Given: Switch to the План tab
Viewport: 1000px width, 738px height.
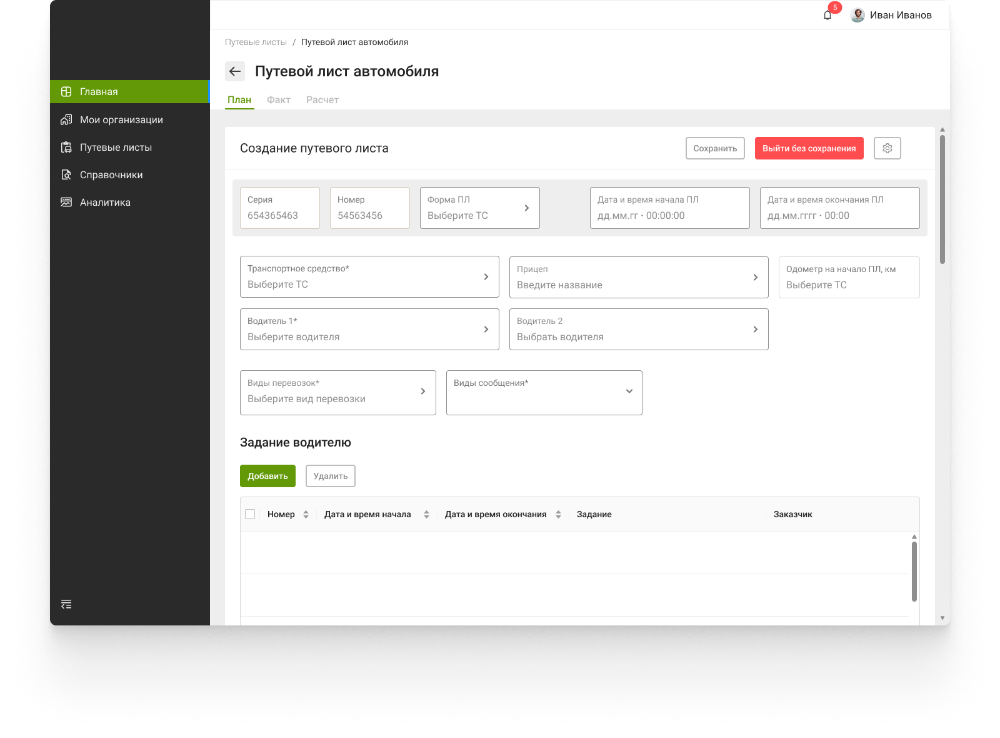Looking at the screenshot, I should pos(239,100).
